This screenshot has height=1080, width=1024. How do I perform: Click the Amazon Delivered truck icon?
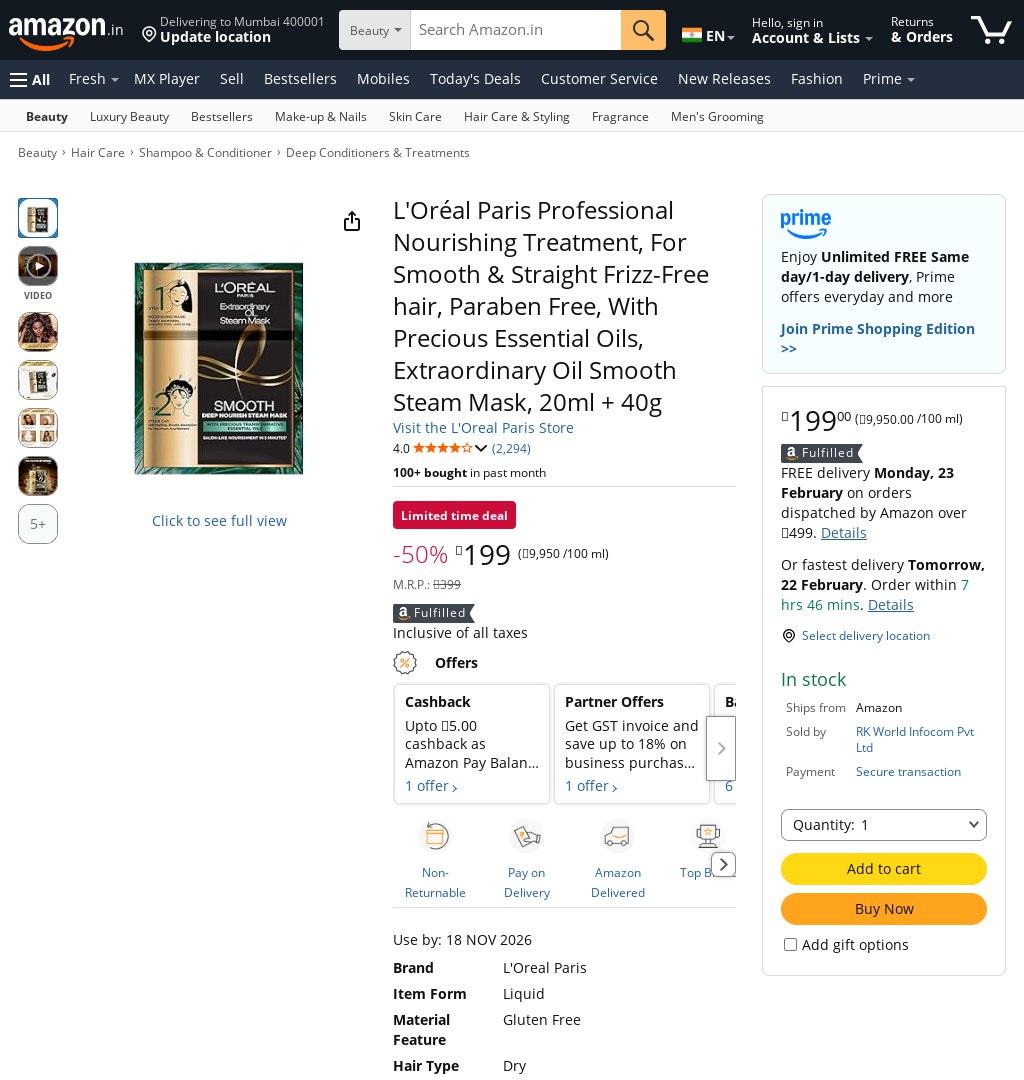(617, 836)
